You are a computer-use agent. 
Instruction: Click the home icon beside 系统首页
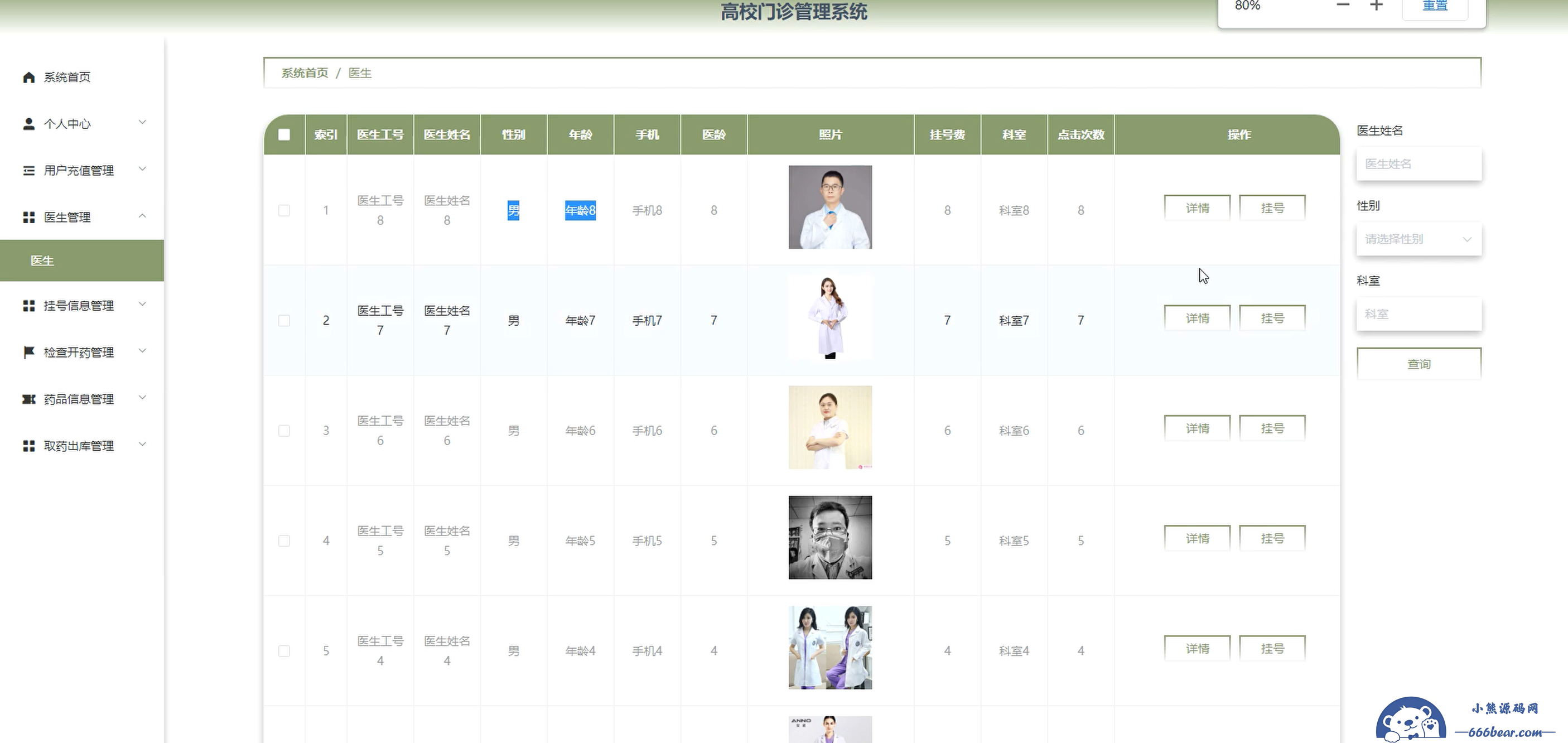(28, 78)
